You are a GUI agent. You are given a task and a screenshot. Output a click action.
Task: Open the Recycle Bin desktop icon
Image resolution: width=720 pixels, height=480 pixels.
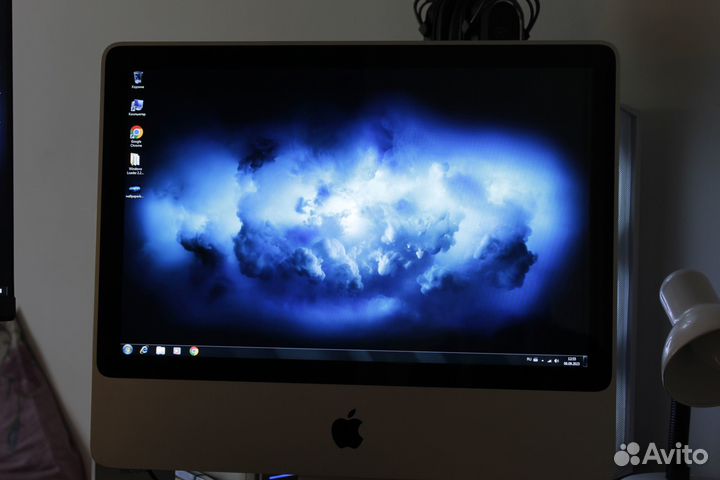coord(138,80)
